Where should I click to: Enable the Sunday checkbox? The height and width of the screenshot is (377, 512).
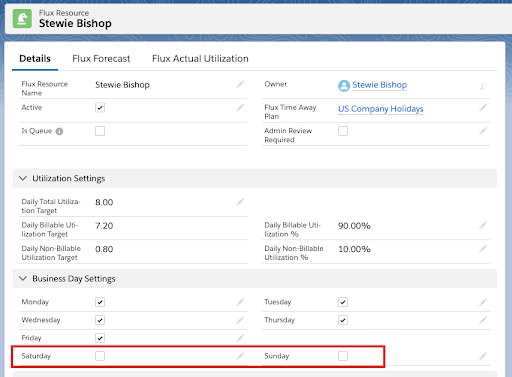pos(343,356)
